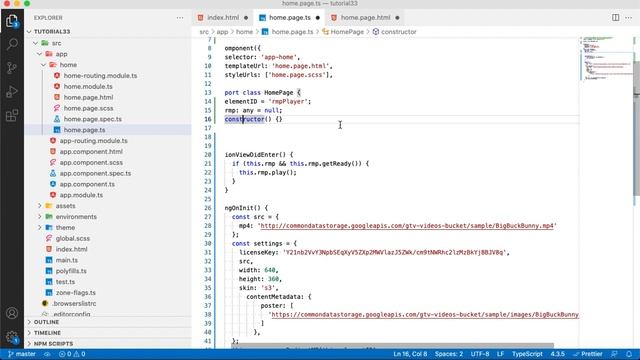Click TypeScript version 4.3.5
The width and height of the screenshot is (640, 360).
pyautogui.click(x=558, y=354)
